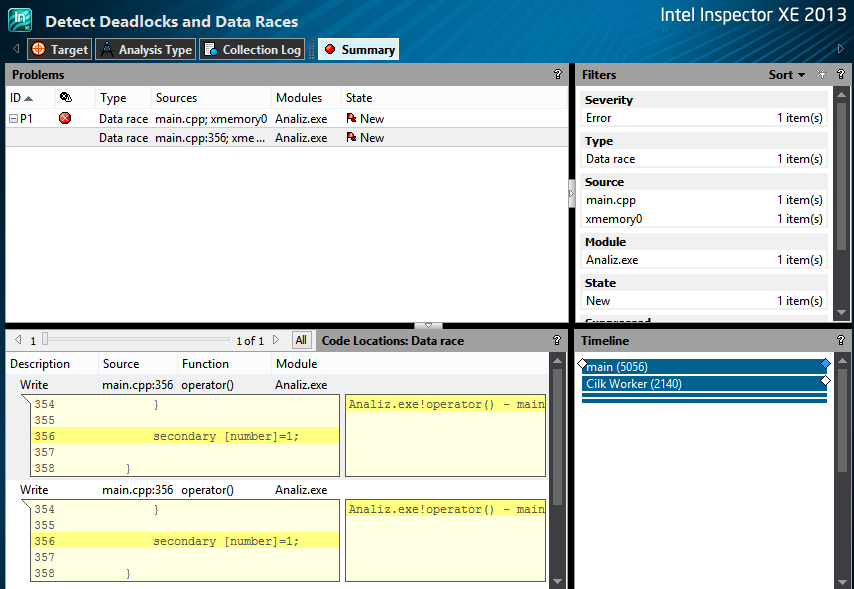This screenshot has width=854, height=589.
Task: Collapse the Problems pane via the bottom splitter arrow
Action: click(x=429, y=325)
